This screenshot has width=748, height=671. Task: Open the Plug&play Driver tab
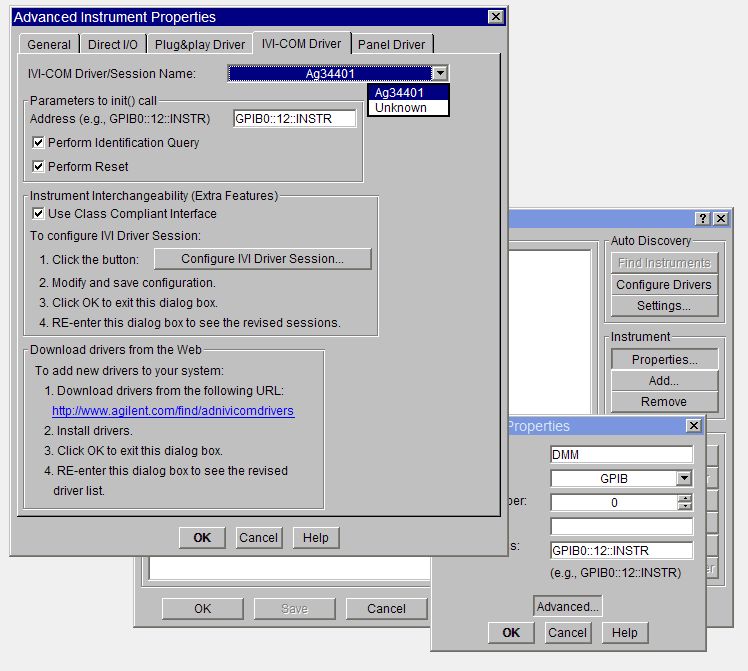click(x=201, y=44)
